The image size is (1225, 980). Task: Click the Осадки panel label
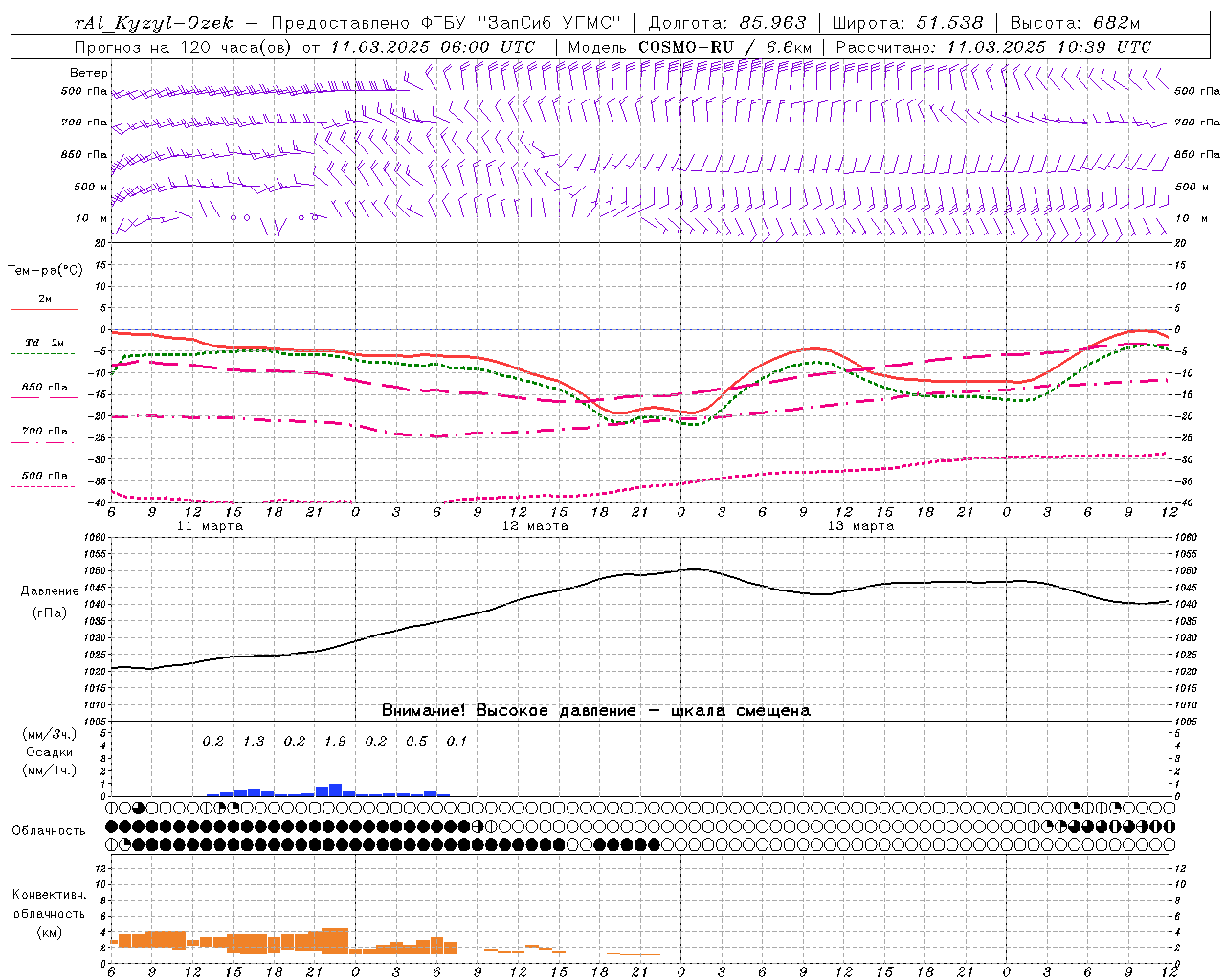(50, 752)
